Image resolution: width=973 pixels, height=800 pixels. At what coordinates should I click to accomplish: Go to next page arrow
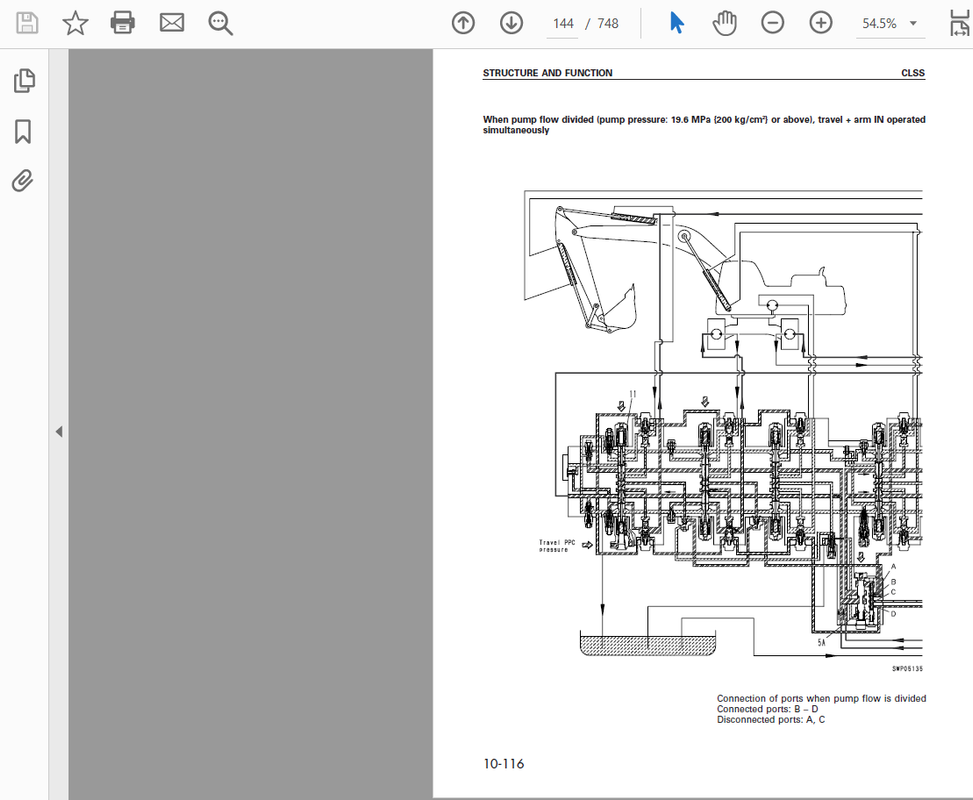(511, 24)
